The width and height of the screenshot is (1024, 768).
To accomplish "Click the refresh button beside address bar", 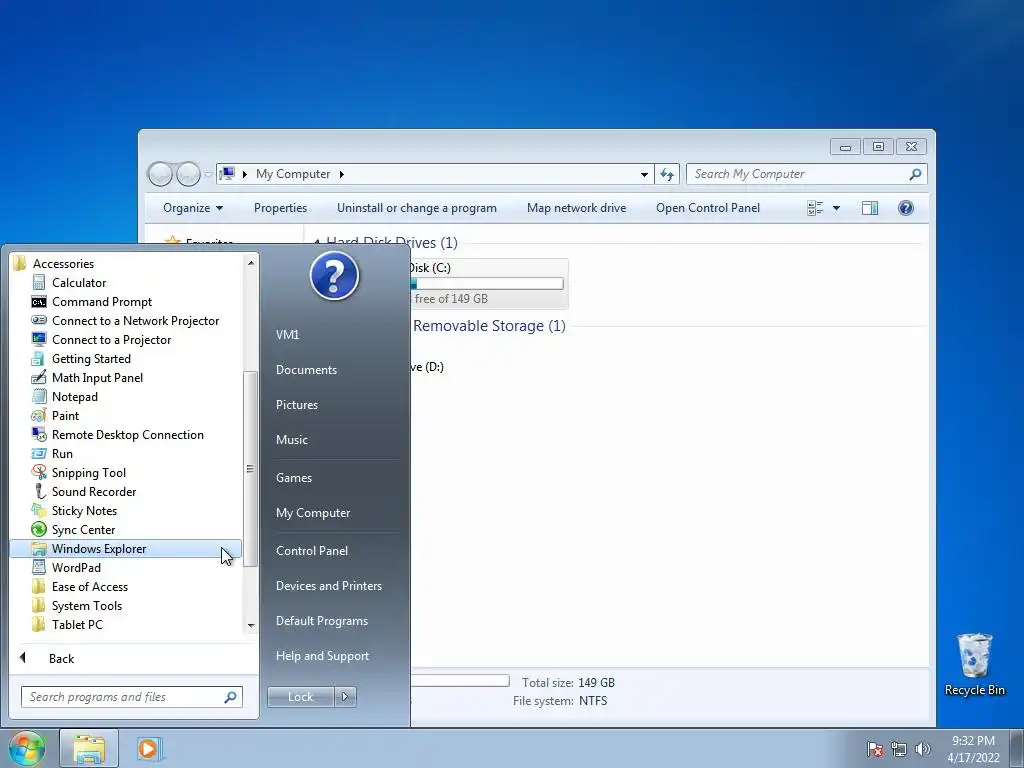I will tap(667, 174).
